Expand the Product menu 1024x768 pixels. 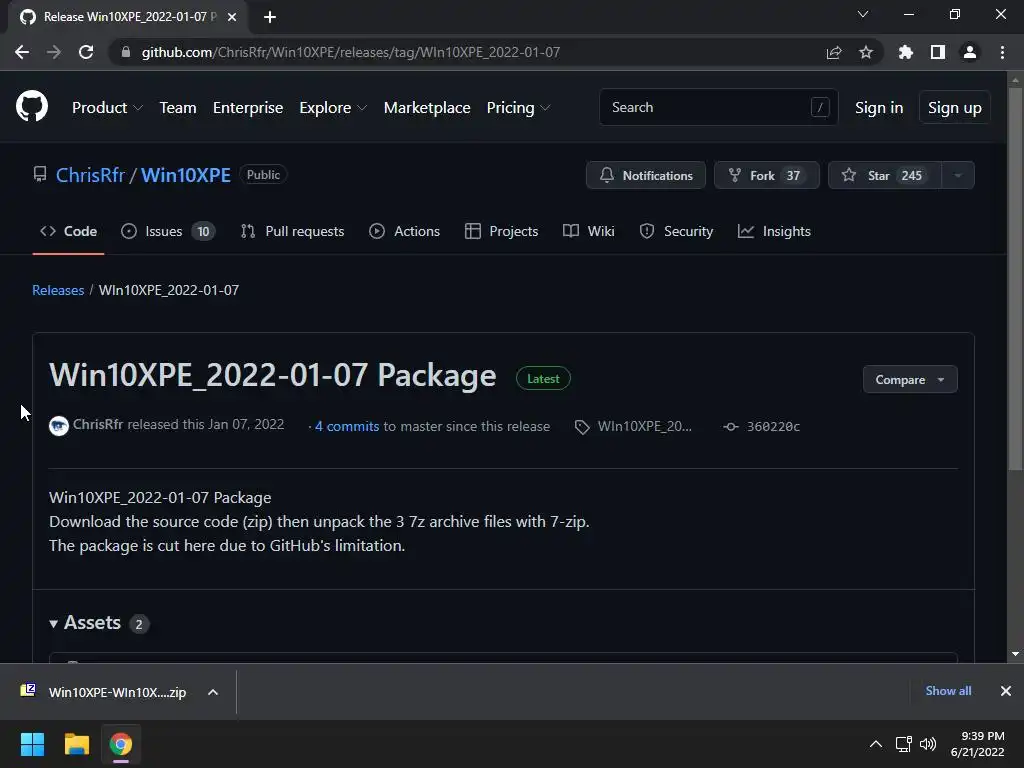click(107, 108)
